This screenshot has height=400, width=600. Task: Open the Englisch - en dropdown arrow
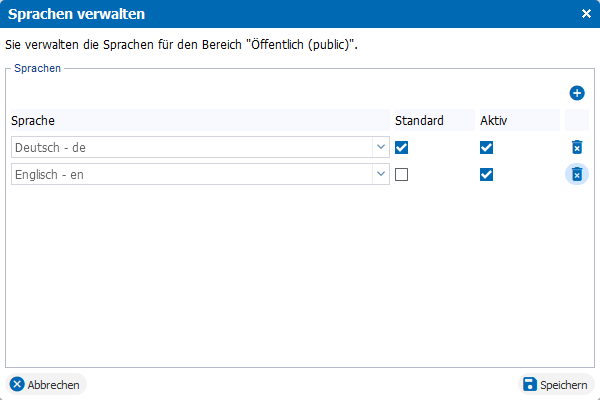(x=381, y=174)
